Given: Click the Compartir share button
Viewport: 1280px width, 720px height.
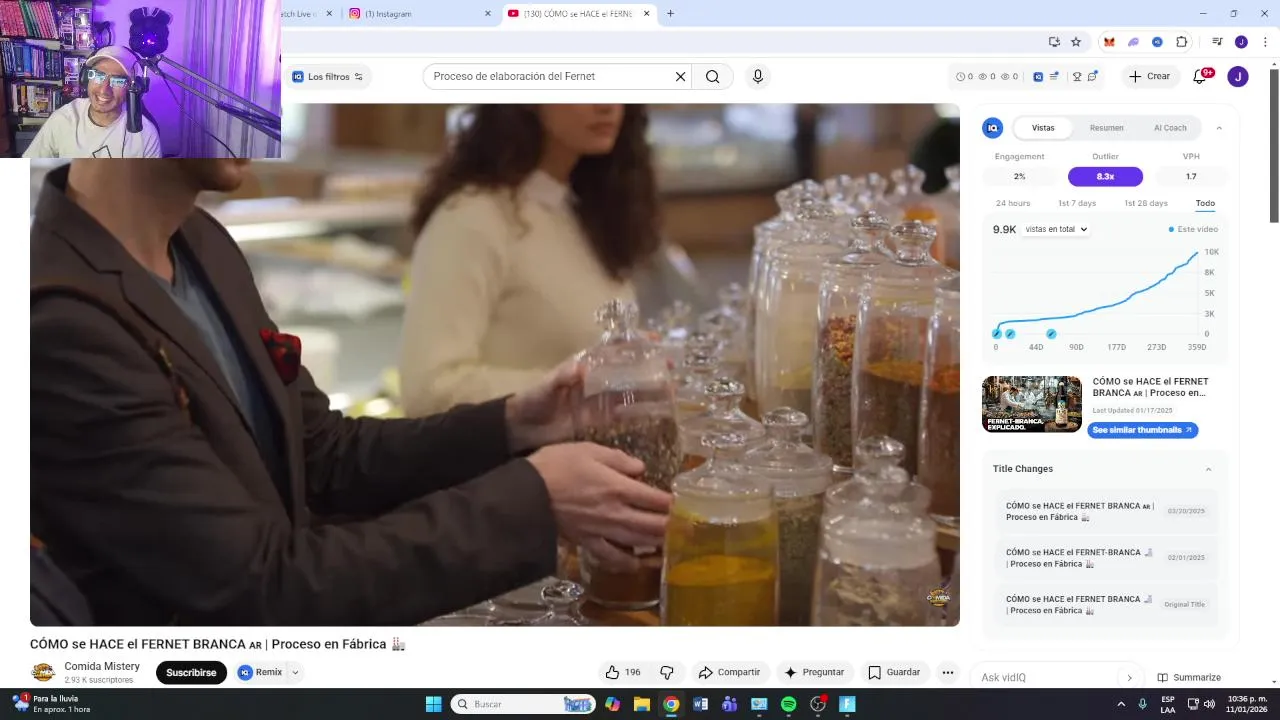Looking at the screenshot, I should pos(729,673).
